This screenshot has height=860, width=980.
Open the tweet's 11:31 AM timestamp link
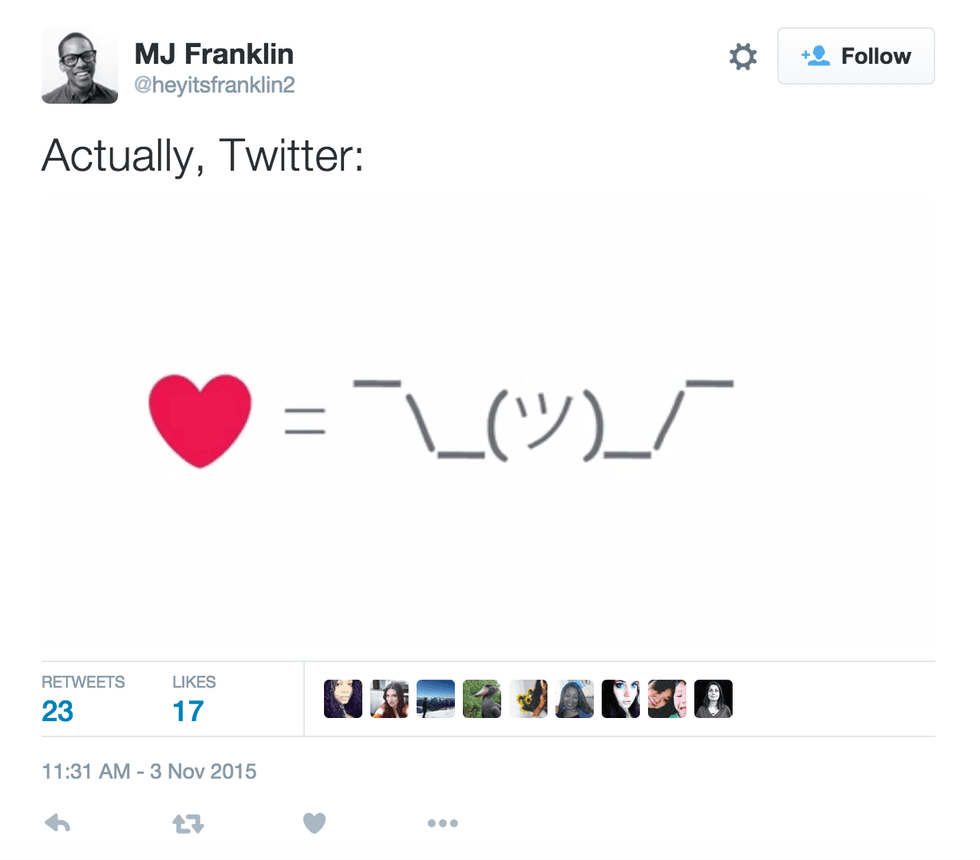coord(149,772)
